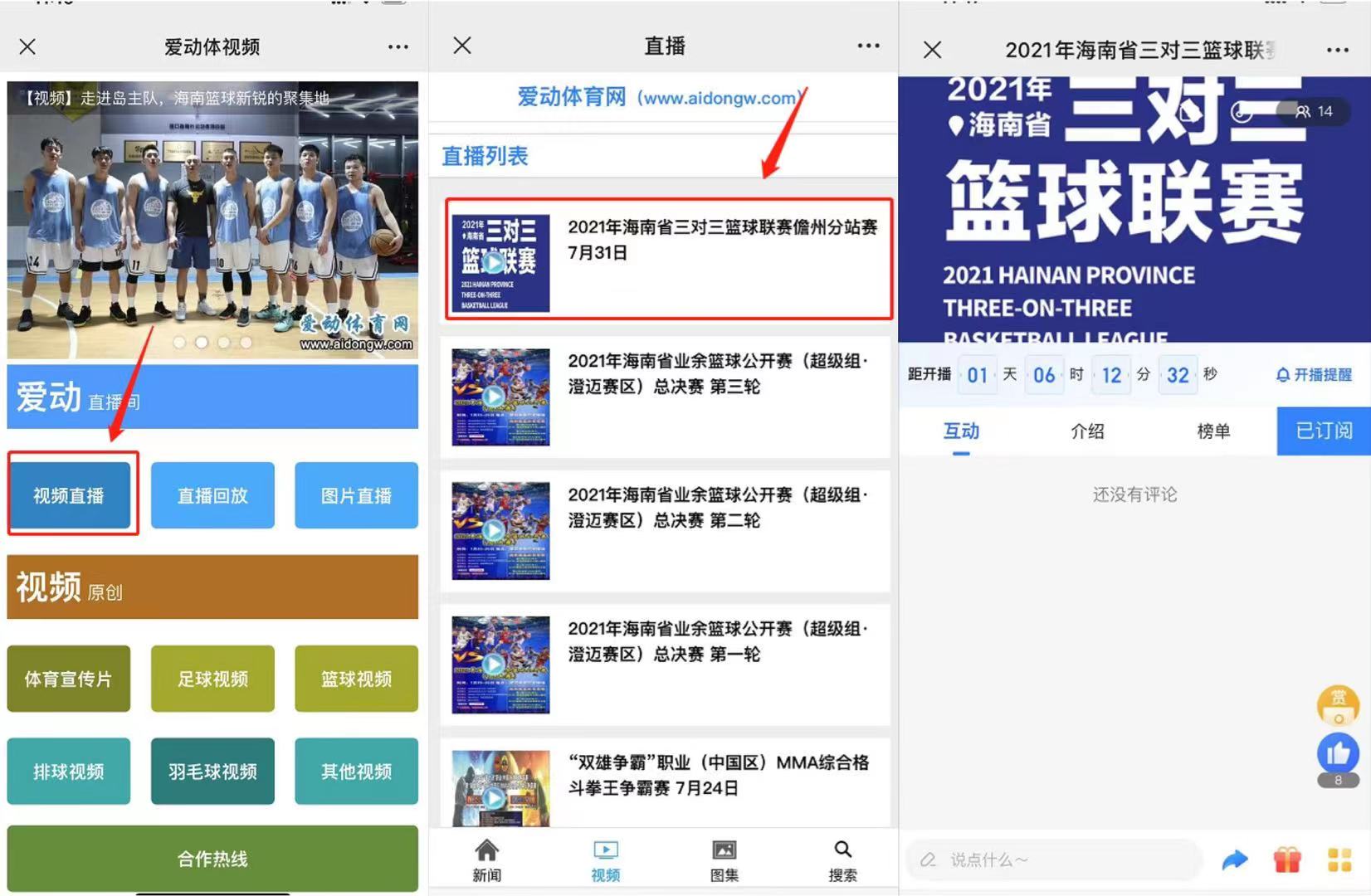Play the 双雄争霸 MMA thumbnail
This screenshot has height=896, width=1371.
[x=500, y=788]
